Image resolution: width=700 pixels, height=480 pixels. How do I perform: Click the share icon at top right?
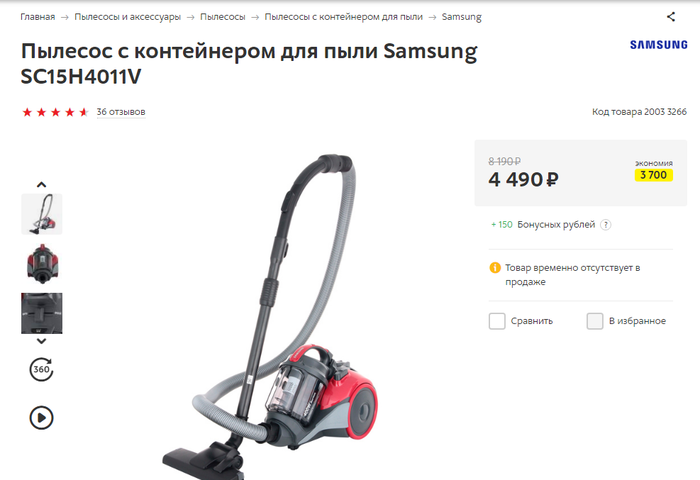pos(671,17)
